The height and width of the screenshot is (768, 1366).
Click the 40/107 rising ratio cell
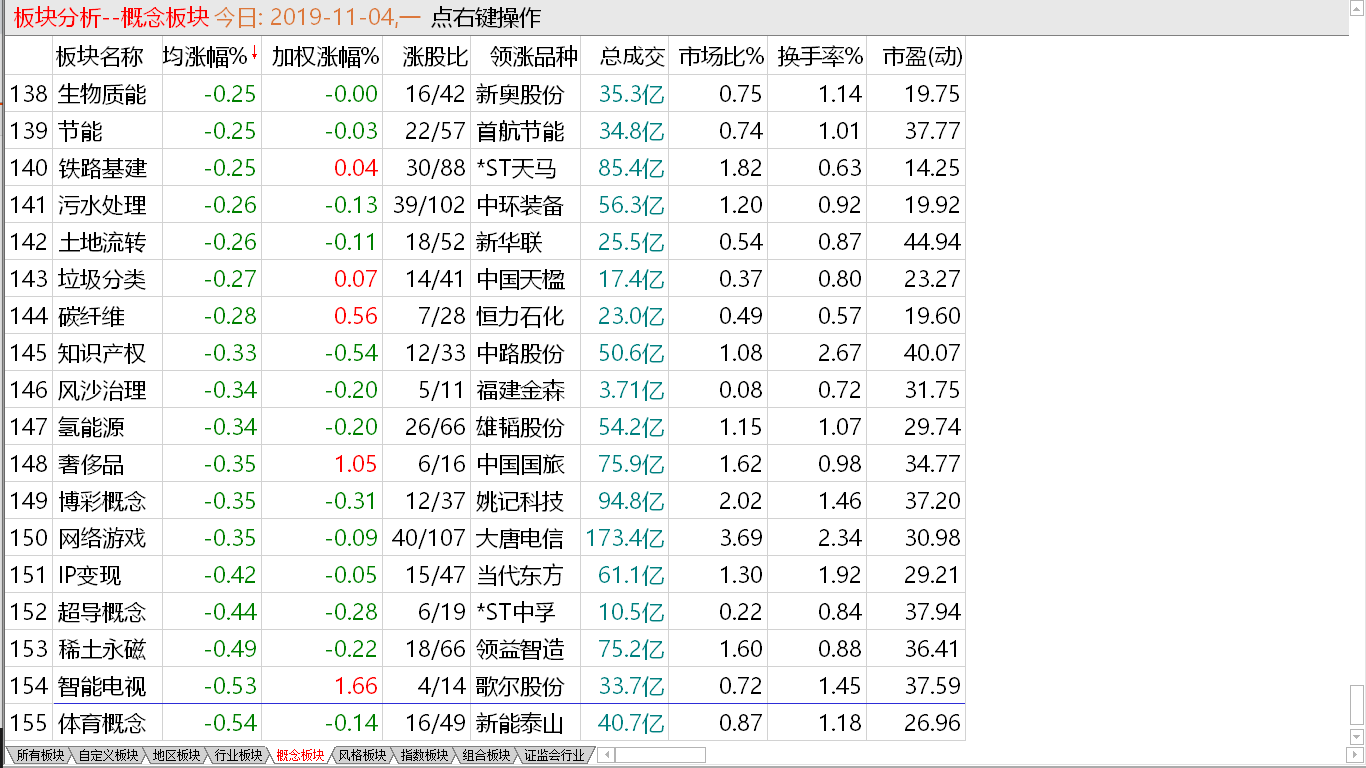(429, 538)
